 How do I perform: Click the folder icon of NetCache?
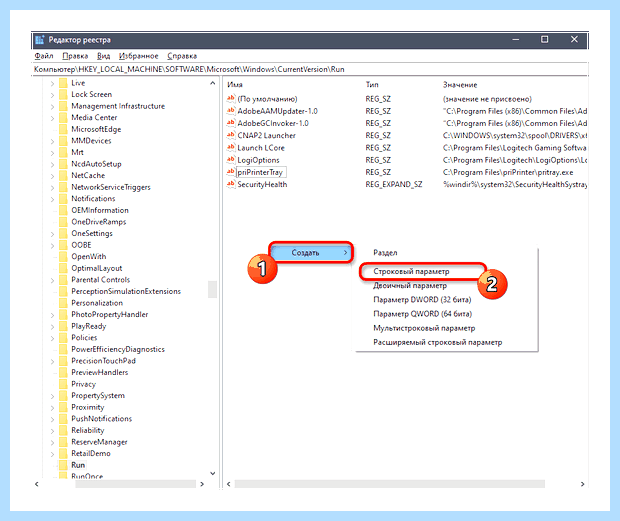63,176
